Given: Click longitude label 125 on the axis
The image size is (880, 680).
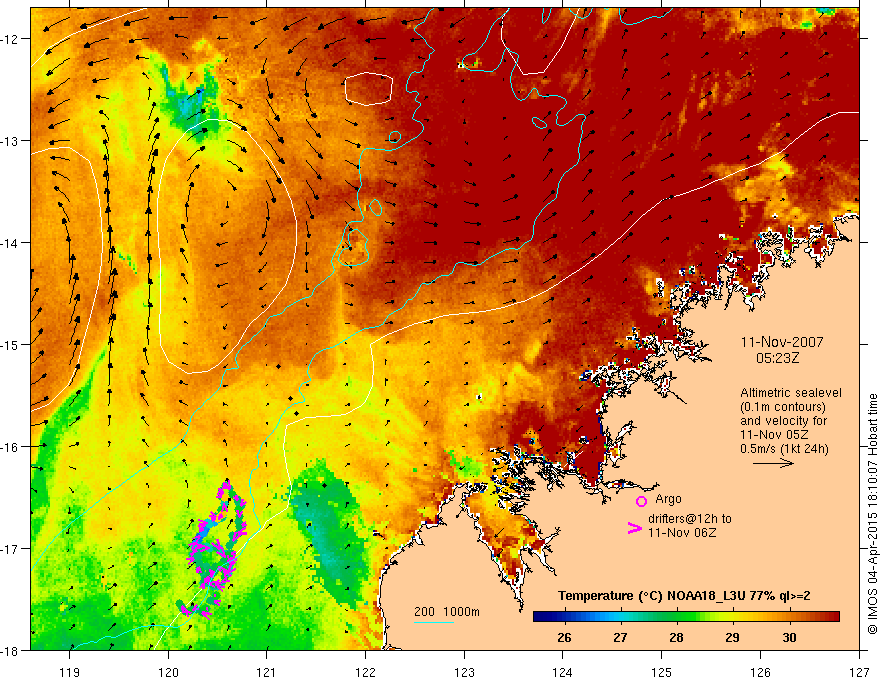Looking at the screenshot, I should [662, 672].
